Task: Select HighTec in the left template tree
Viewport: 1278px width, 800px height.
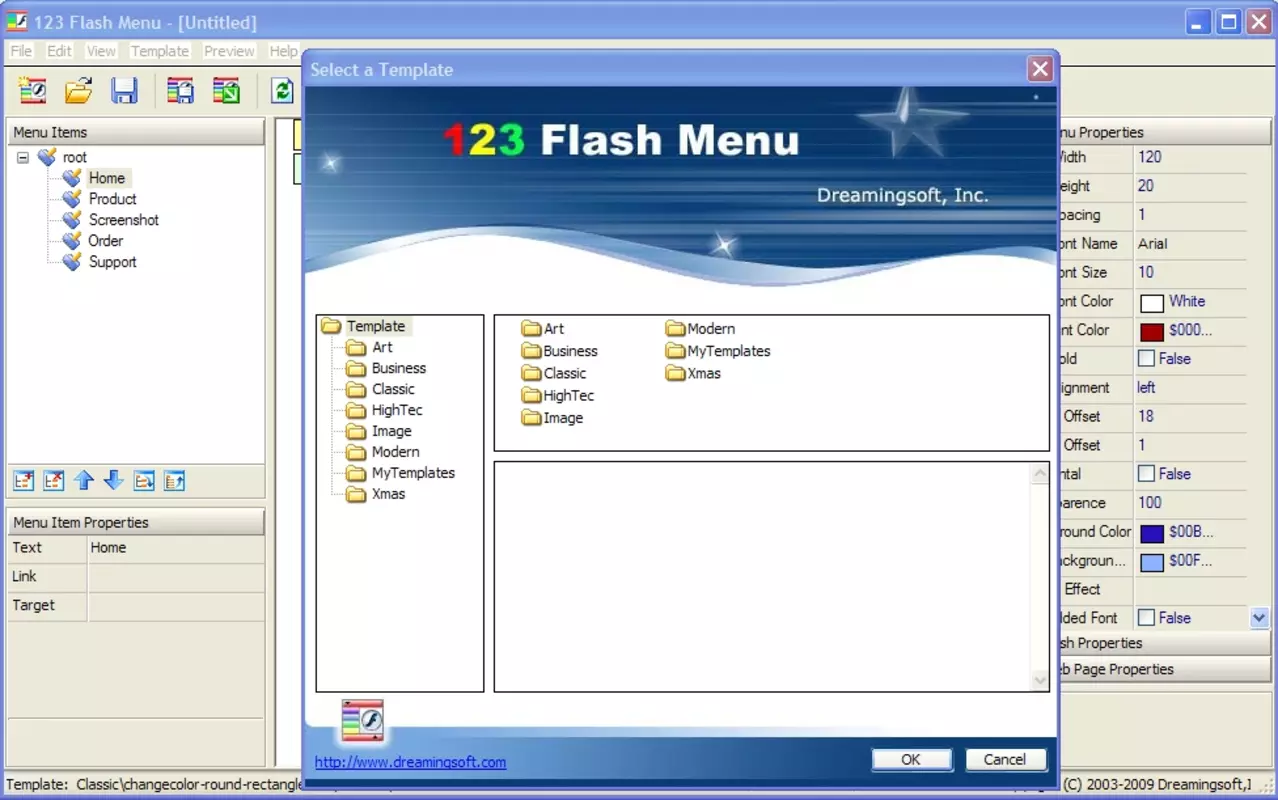Action: point(397,410)
